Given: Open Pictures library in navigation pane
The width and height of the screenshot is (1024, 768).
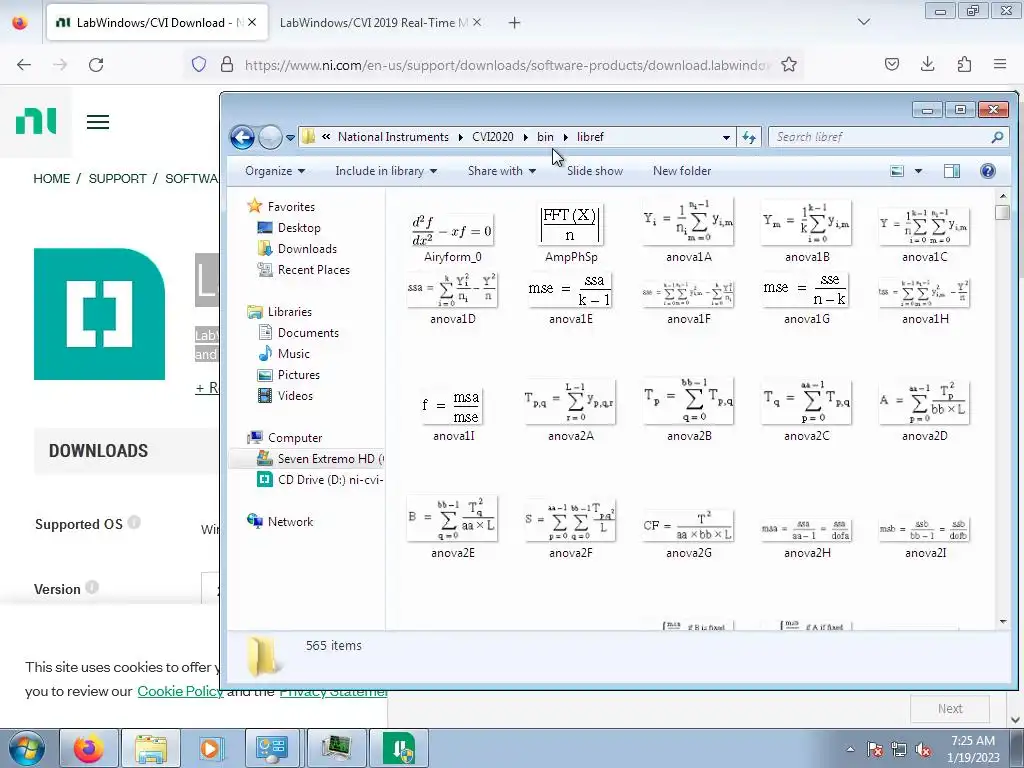Looking at the screenshot, I should (289, 375).
